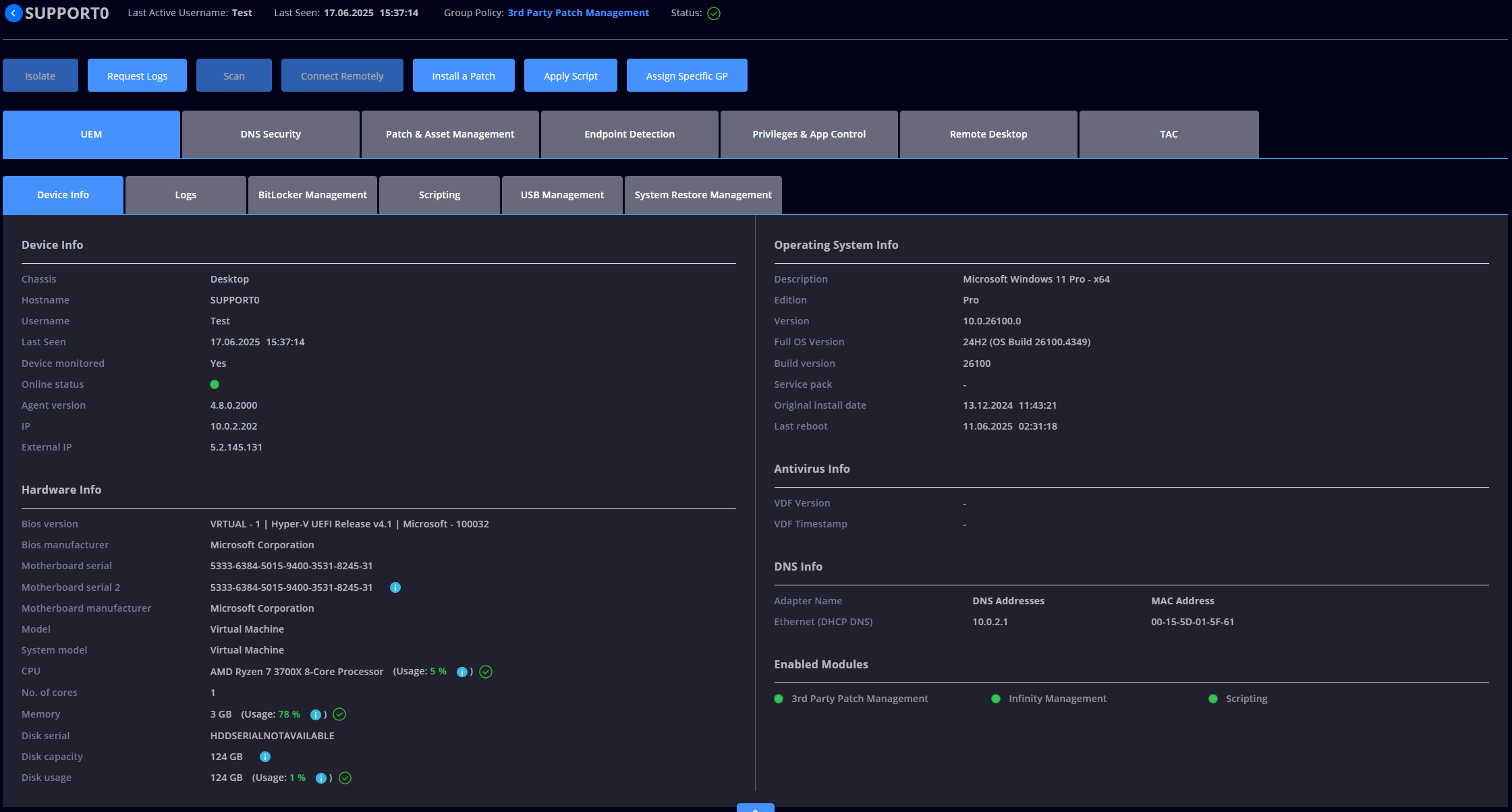
Task: Click the Isolate button
Action: 40,75
